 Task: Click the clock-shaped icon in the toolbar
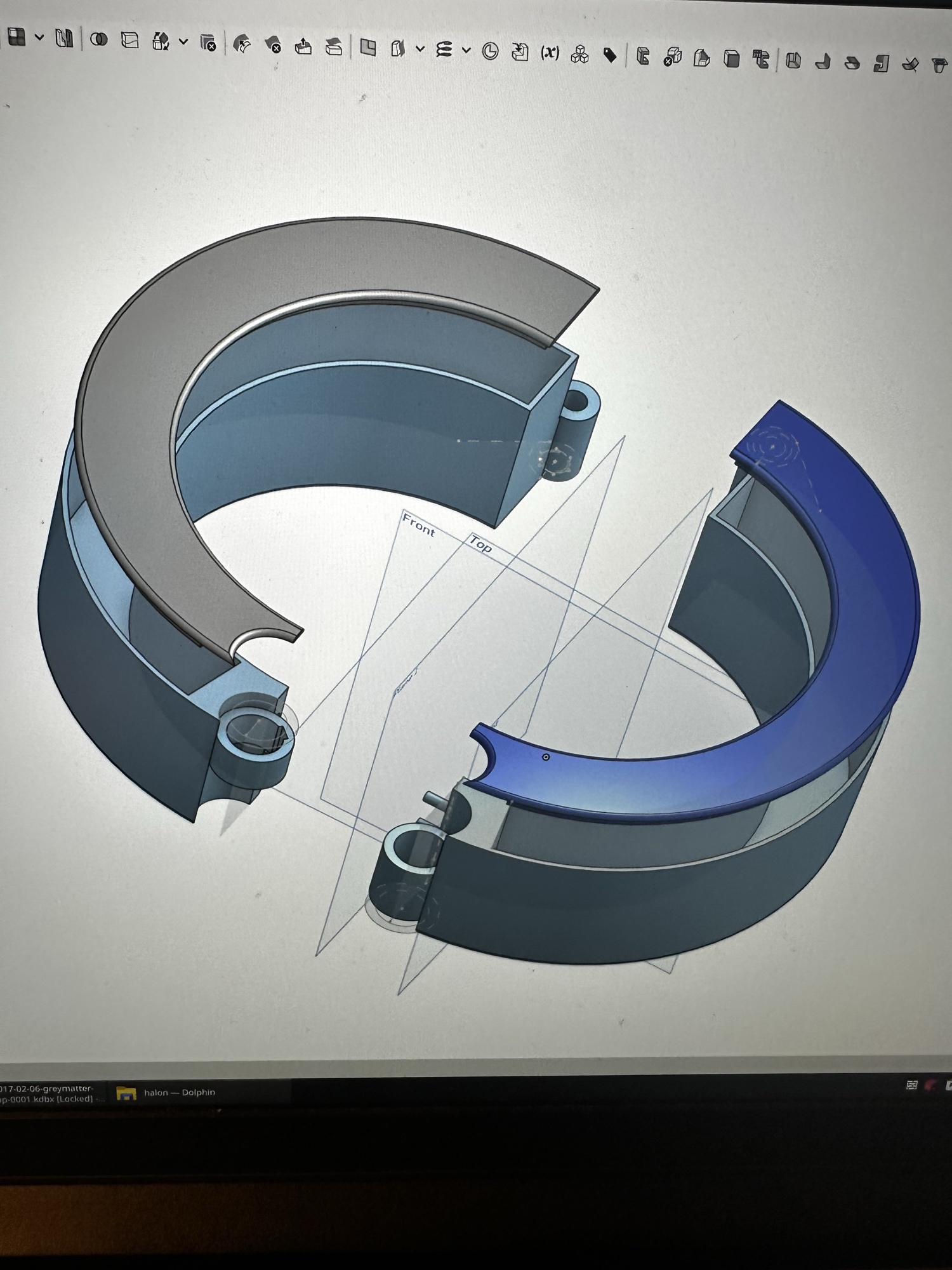click(490, 51)
